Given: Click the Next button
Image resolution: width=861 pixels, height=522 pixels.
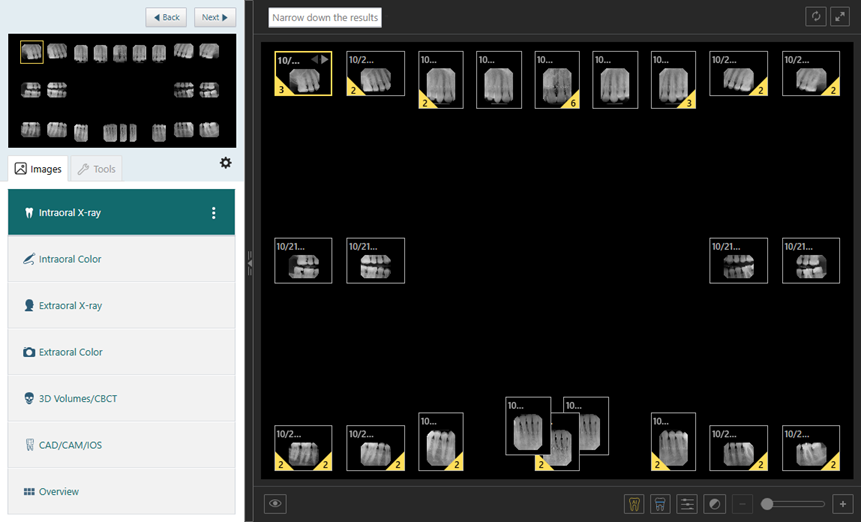Looking at the screenshot, I should click(215, 17).
